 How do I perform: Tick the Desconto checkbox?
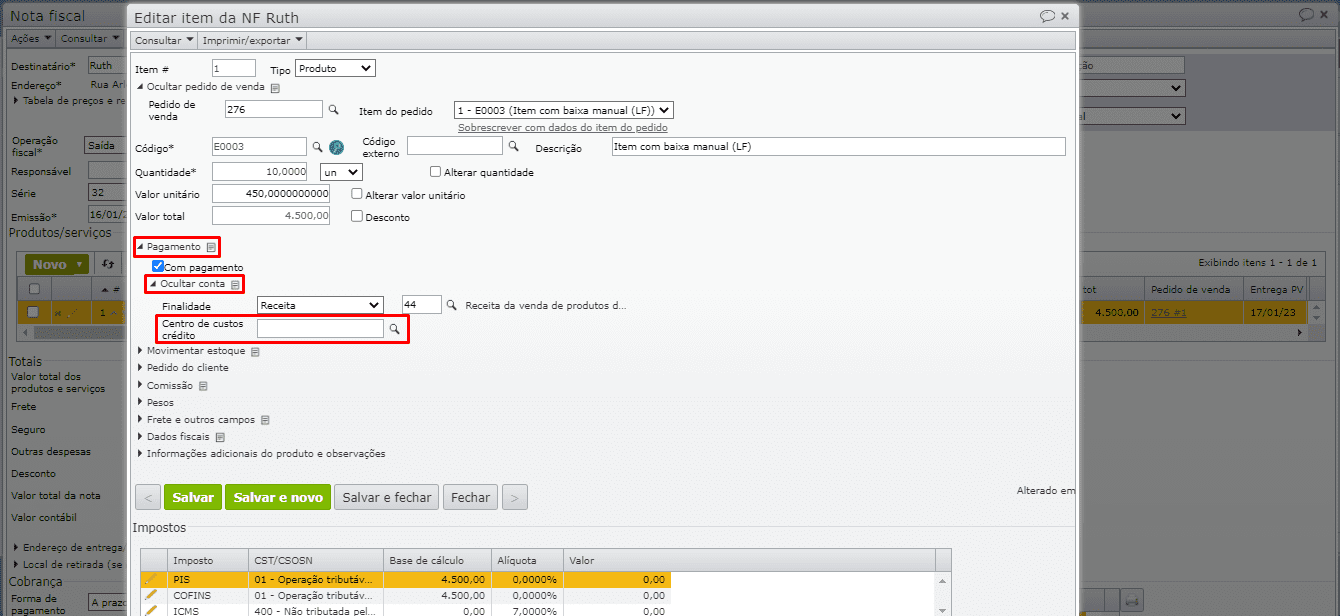357,216
